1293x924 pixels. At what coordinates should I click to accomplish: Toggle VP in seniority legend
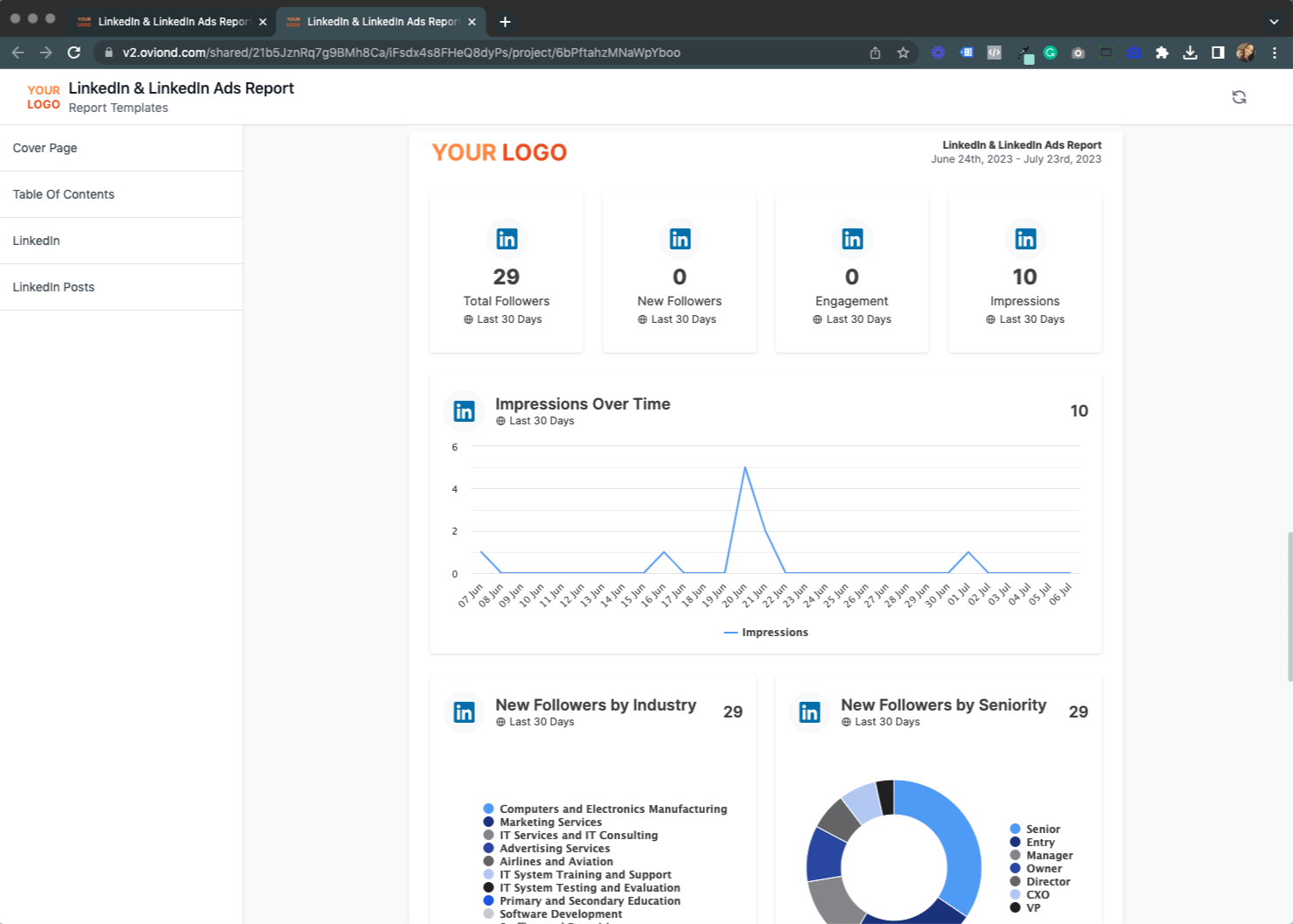[1025, 907]
